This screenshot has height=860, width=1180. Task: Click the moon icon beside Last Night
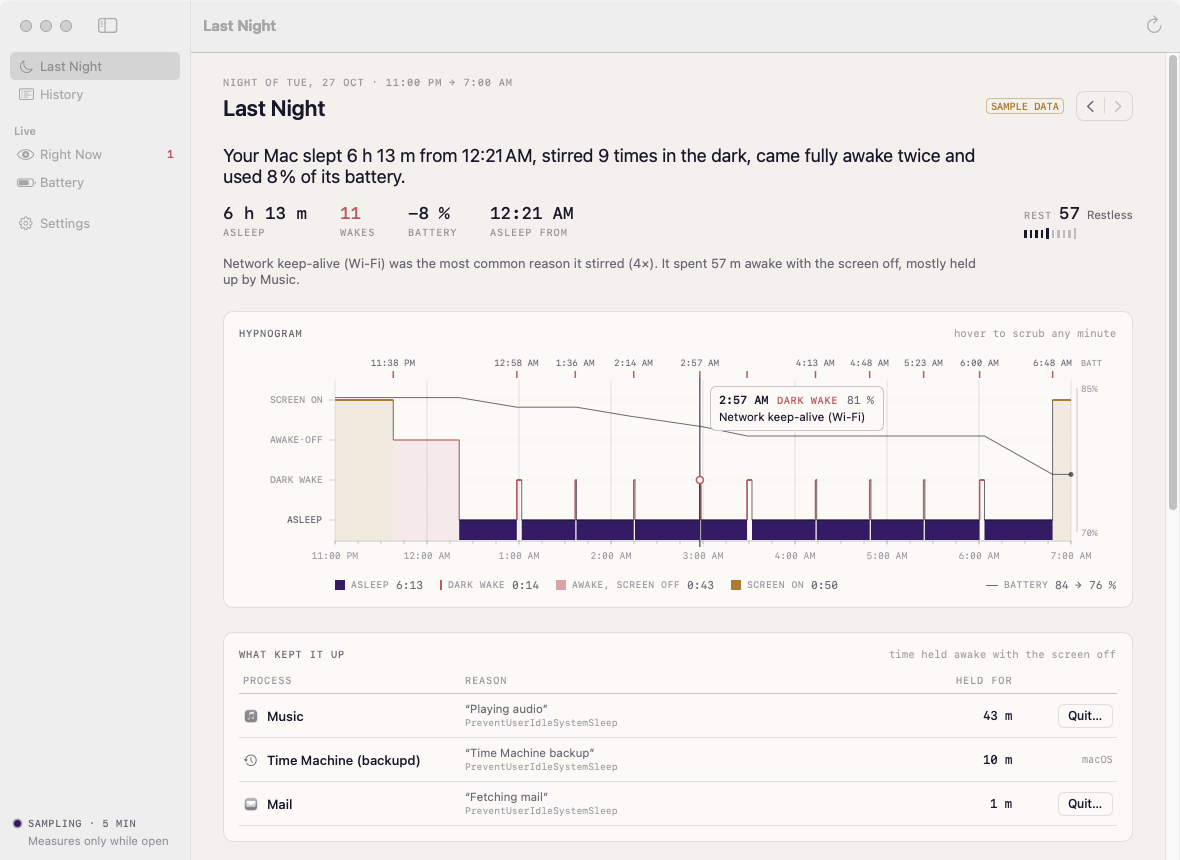click(x=26, y=66)
